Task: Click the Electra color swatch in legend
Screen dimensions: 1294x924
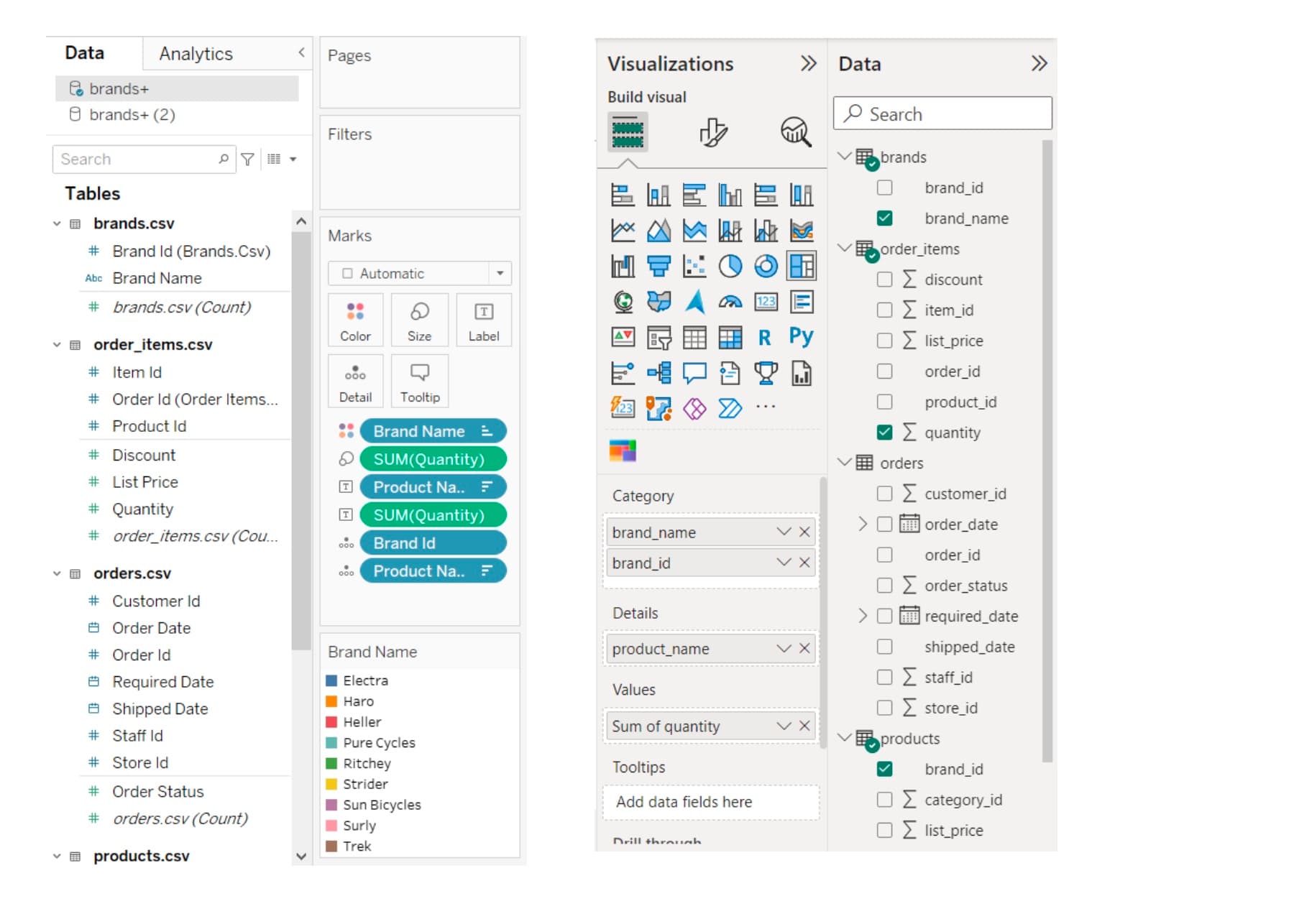Action: (331, 680)
